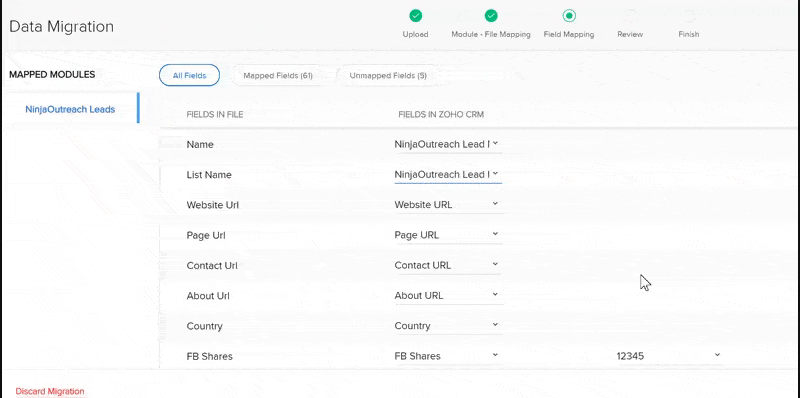Screen dimensions: 800x398
Task: Open the Contact URL mapping dropdown
Action: point(447,265)
